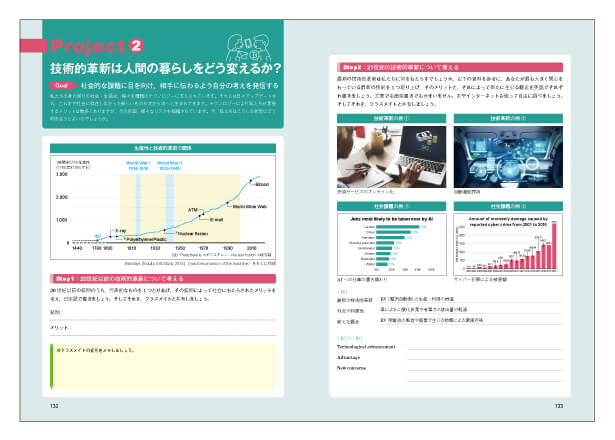Click the "World Wide Web" chart label

pos(250,207)
